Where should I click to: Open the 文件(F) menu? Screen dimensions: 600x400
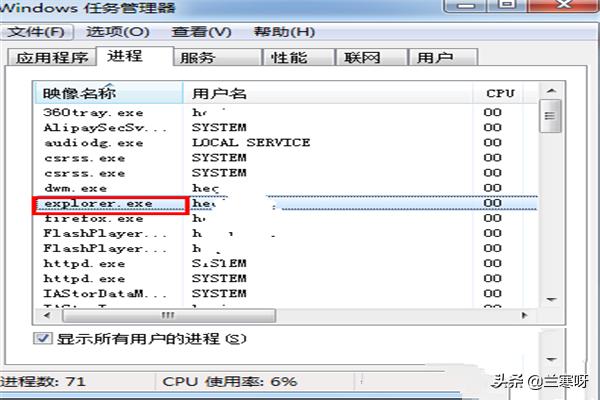[41, 32]
